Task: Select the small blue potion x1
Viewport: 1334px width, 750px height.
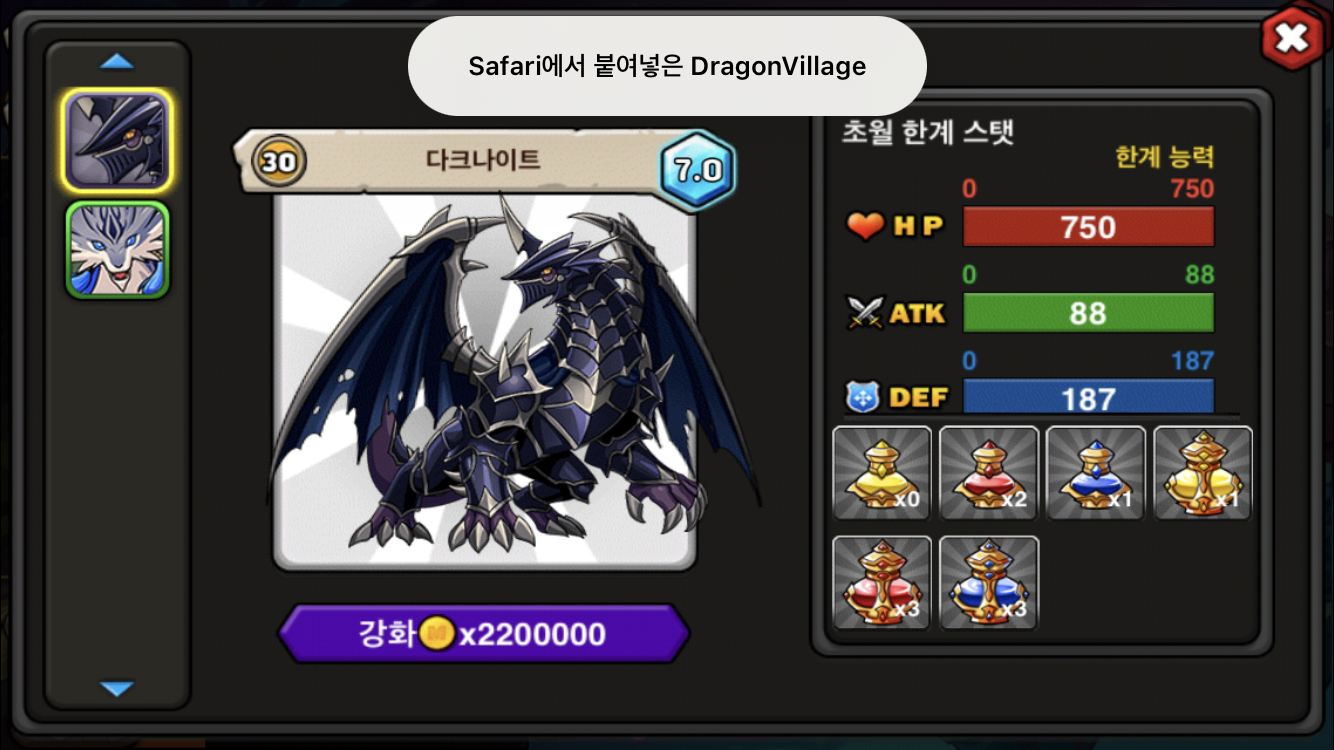Action: click(1096, 473)
